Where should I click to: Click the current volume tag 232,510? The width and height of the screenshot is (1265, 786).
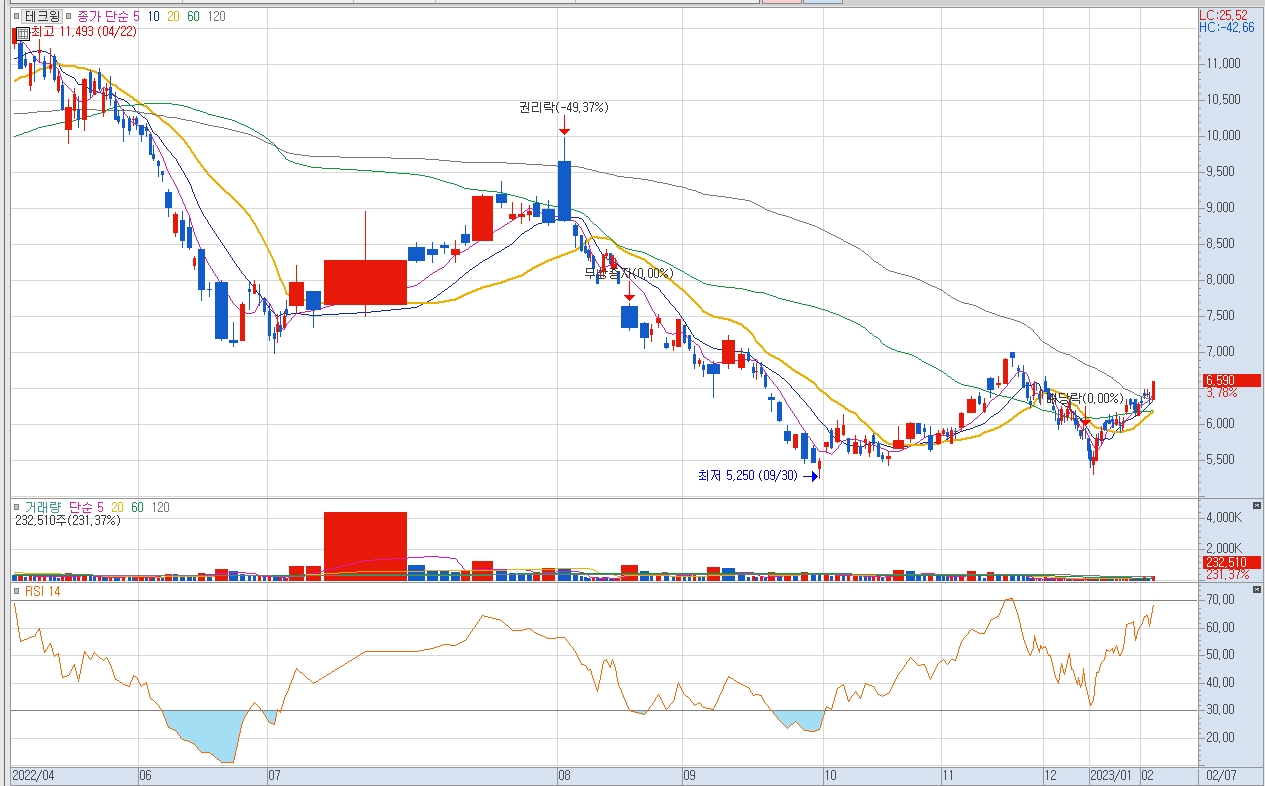[x=1230, y=562]
